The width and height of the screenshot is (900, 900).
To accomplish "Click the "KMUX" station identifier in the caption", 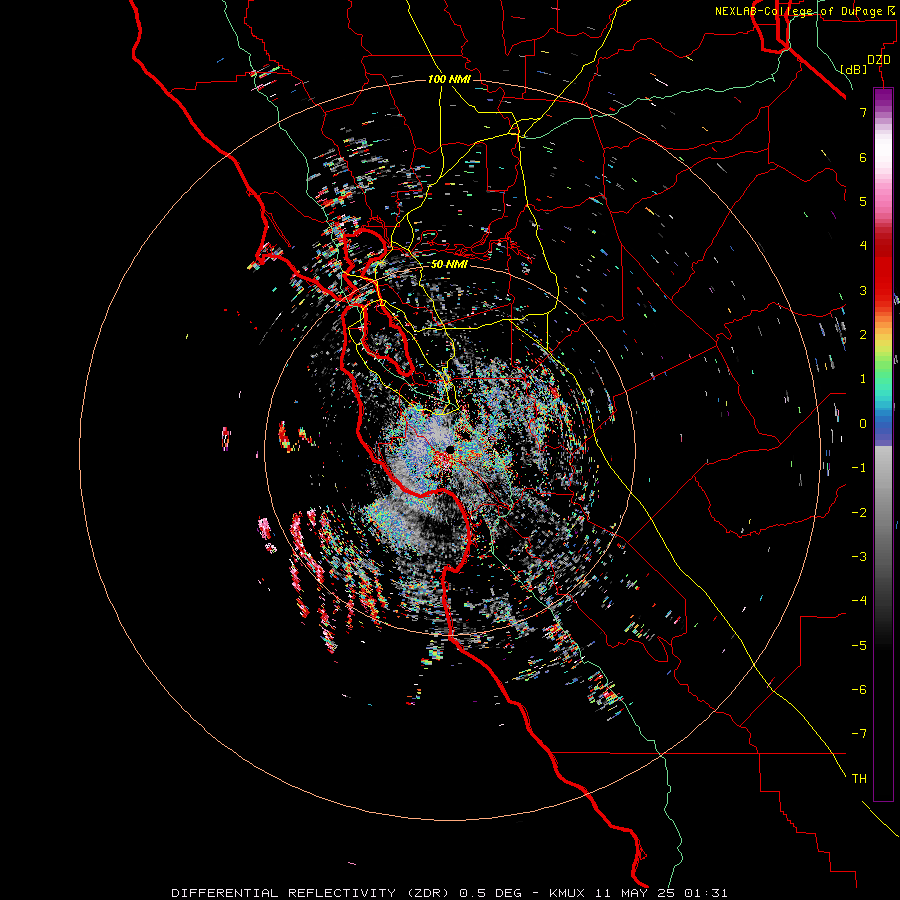I will click(567, 893).
